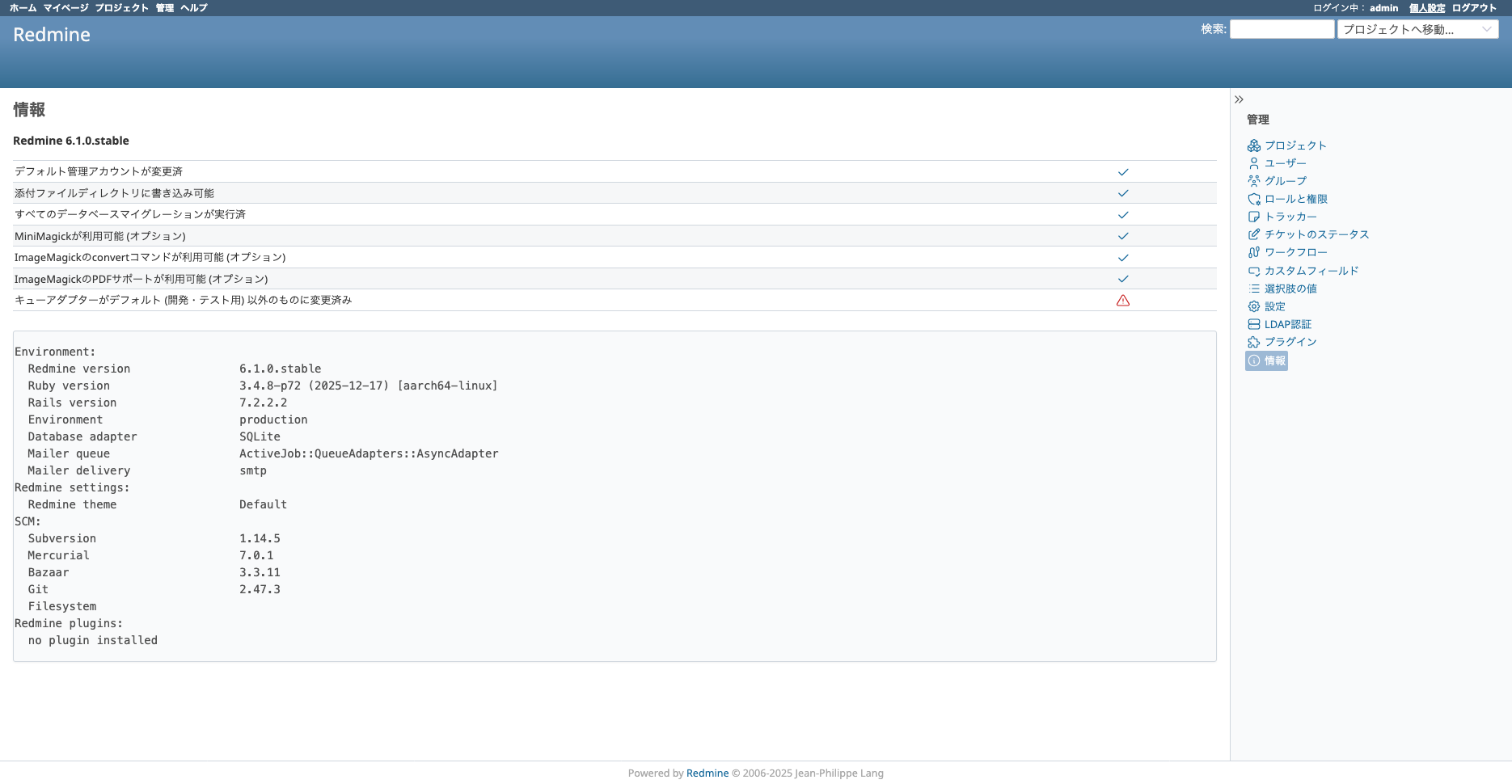Click the edit icon beside チケットのステータス
The width and height of the screenshot is (1512, 784).
1254,234
